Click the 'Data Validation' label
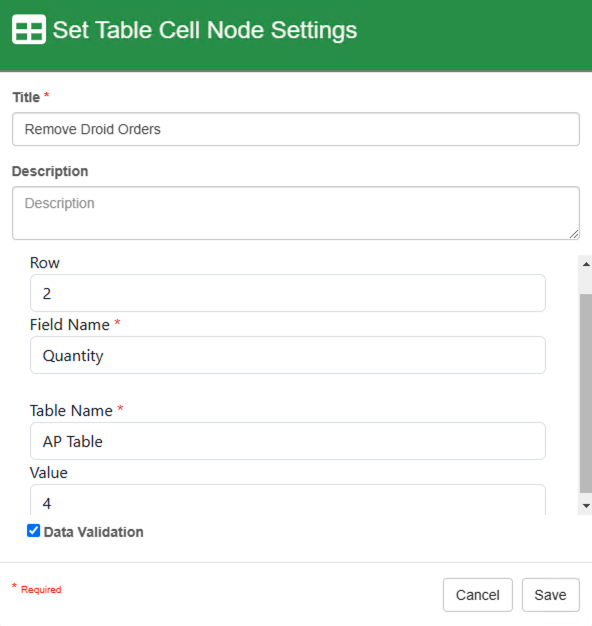 93,532
